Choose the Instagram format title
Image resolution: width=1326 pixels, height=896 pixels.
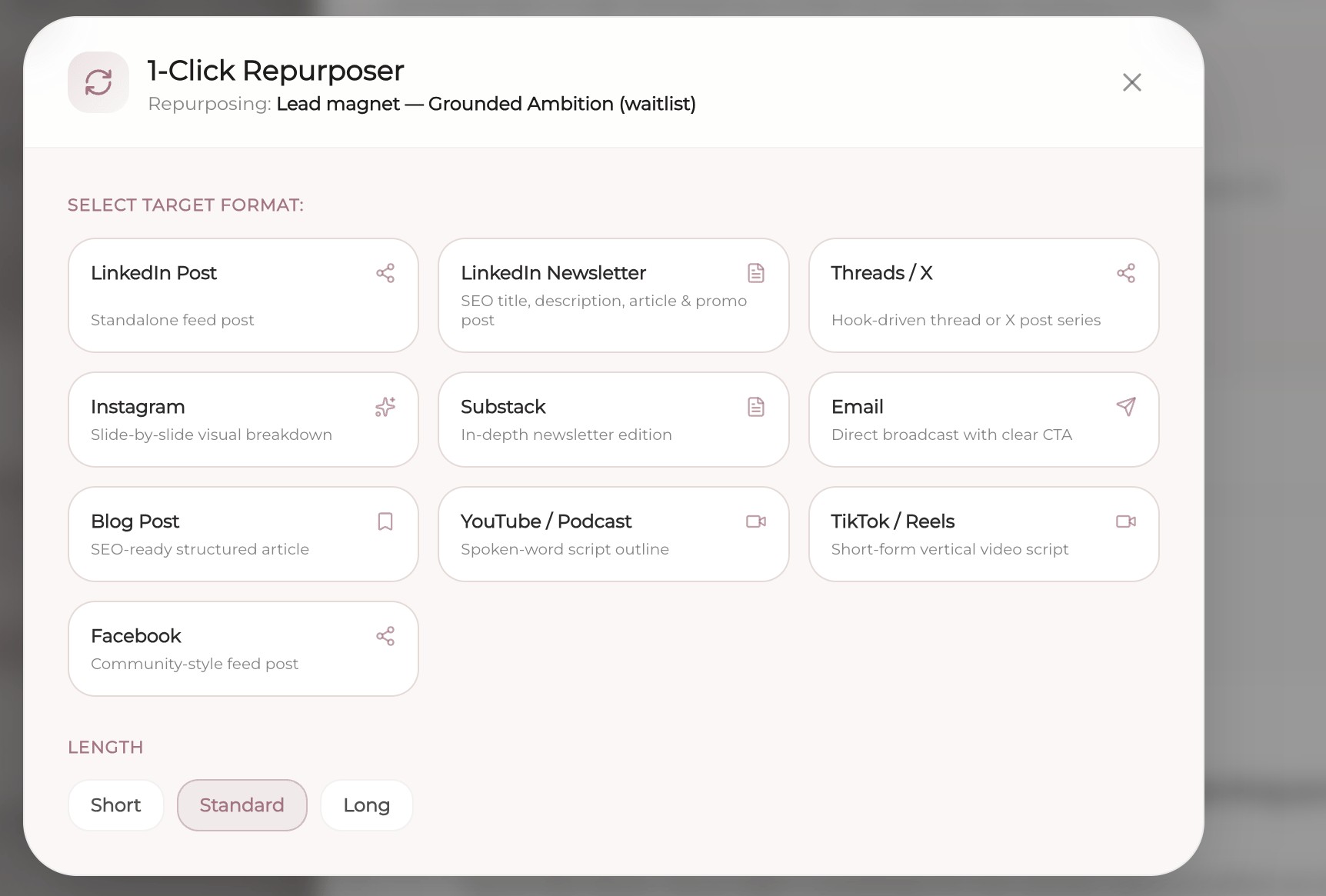click(x=138, y=407)
